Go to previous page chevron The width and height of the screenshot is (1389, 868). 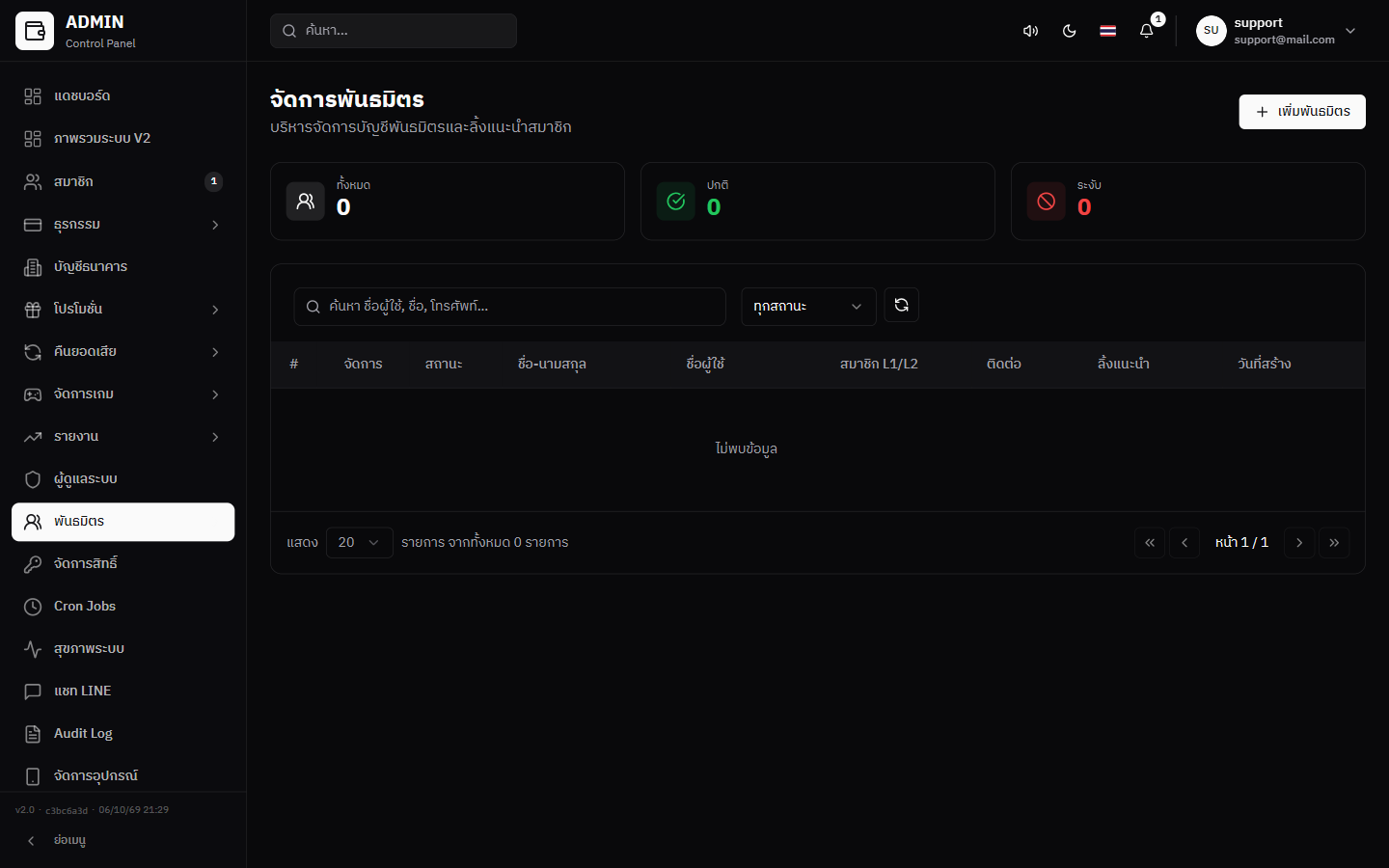(1185, 543)
